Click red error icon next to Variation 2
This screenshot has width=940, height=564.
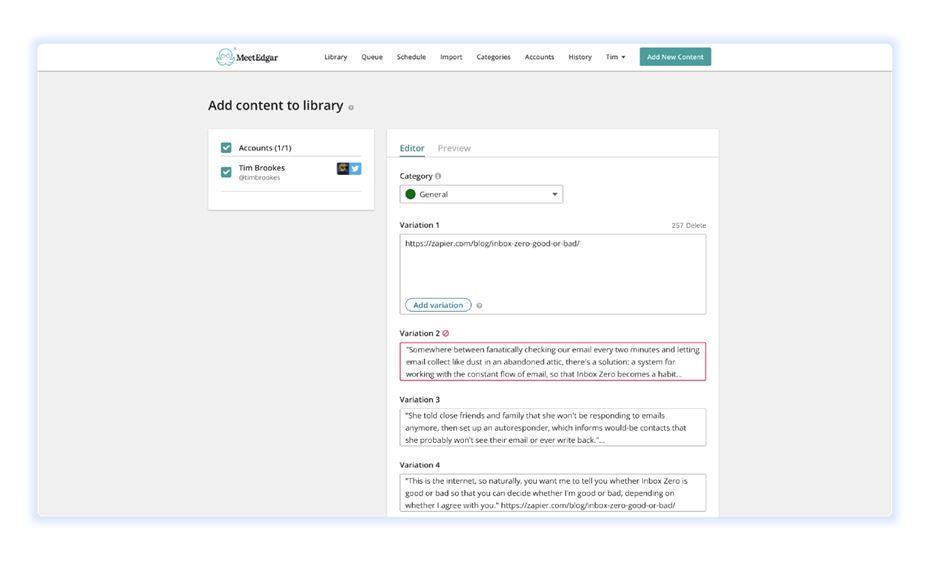(446, 334)
